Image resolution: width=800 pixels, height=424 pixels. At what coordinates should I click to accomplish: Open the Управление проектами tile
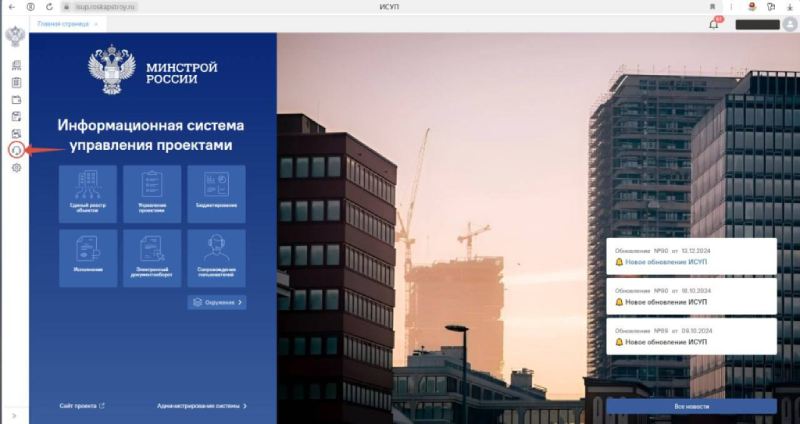152,193
